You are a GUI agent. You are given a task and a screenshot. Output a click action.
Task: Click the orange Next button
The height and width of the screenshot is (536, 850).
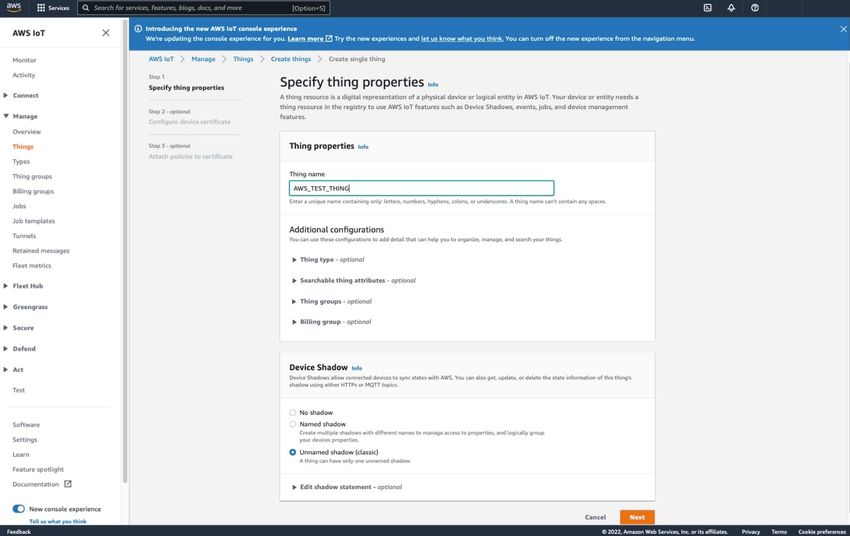coord(637,517)
